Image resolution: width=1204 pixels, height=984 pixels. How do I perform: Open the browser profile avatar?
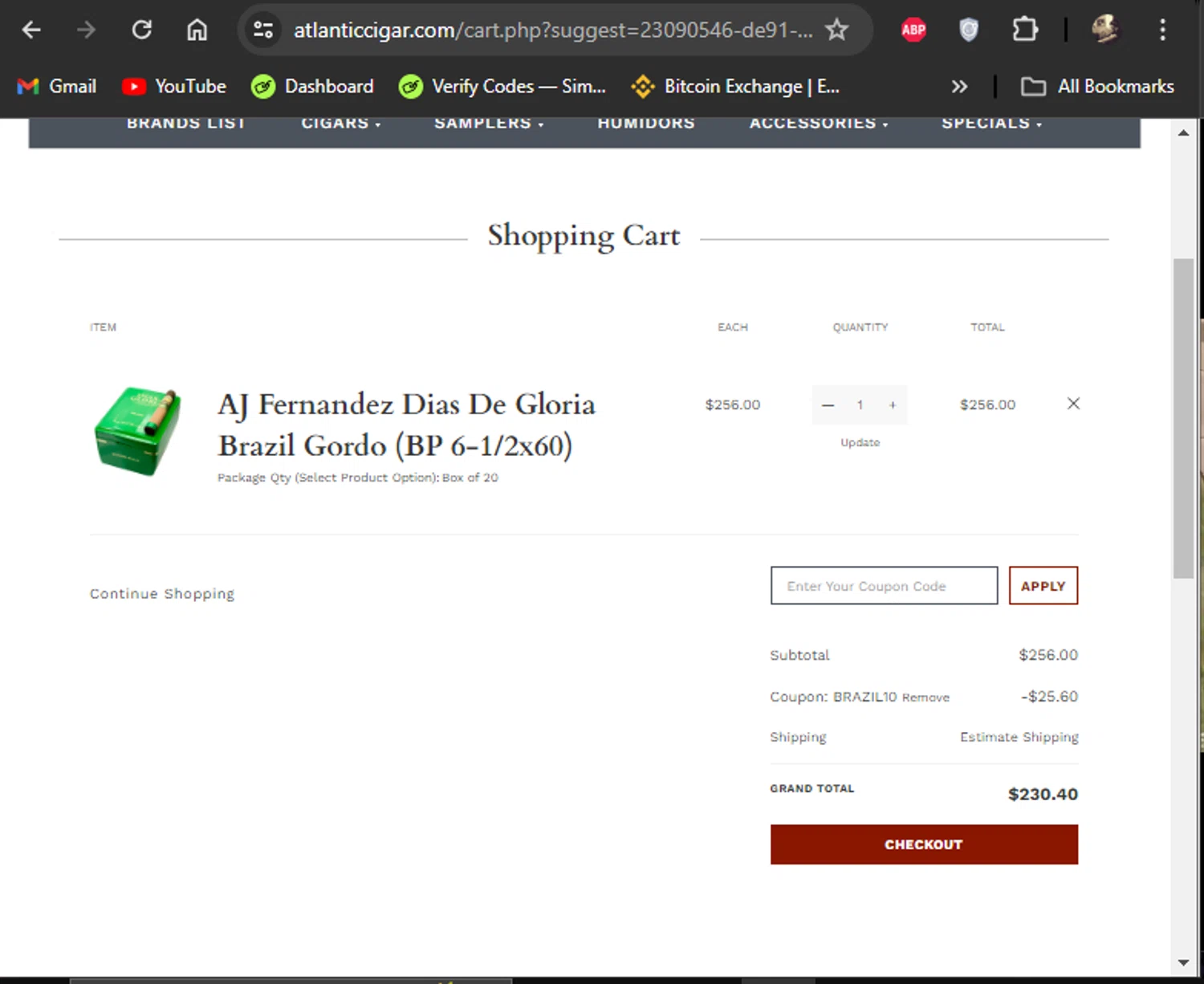tap(1104, 30)
